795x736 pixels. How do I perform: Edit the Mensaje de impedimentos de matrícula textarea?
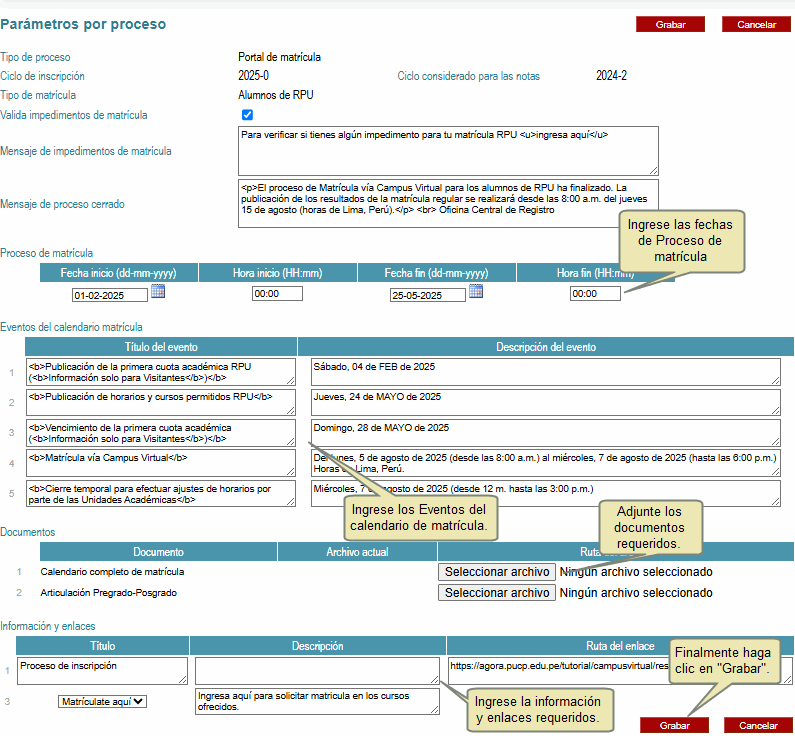click(448, 151)
